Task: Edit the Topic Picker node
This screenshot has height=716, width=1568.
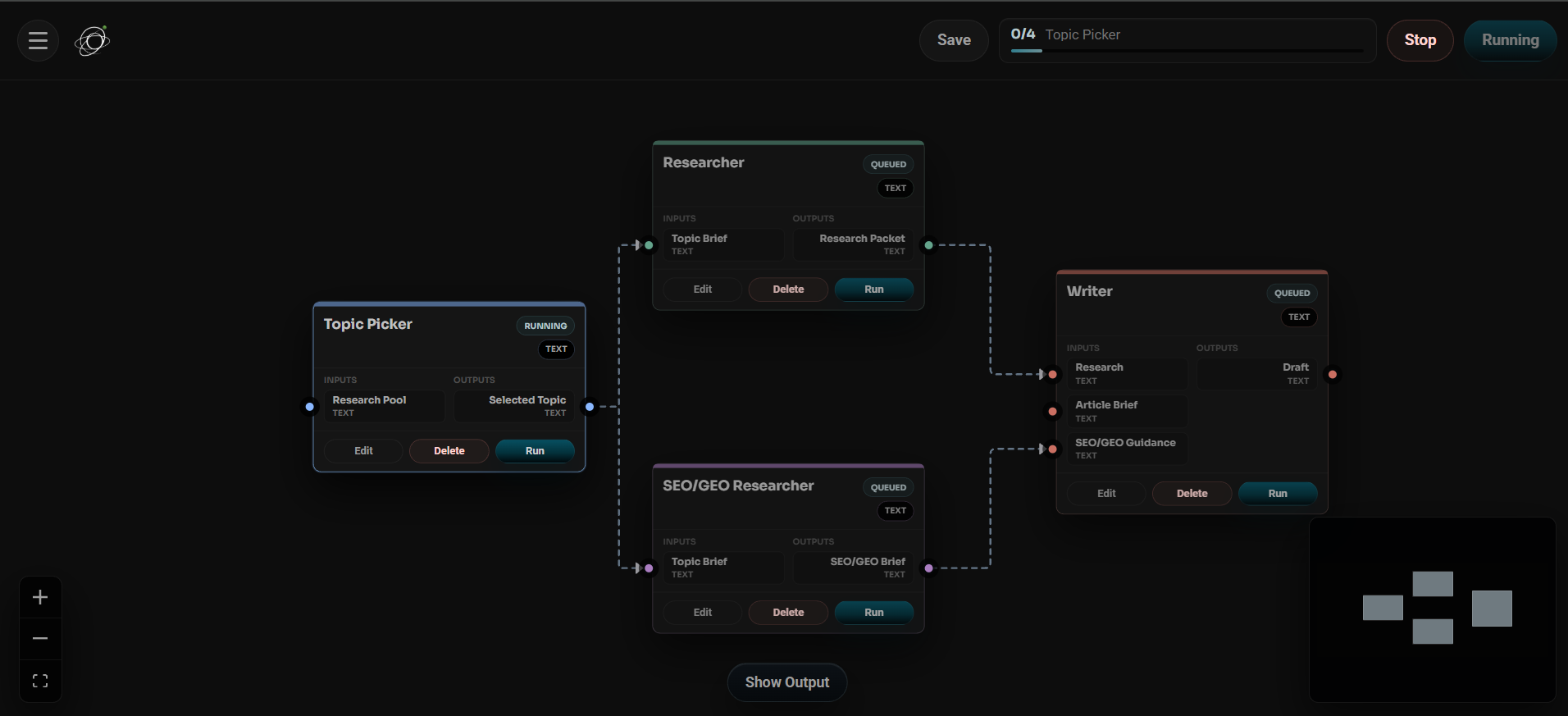Action: click(x=363, y=451)
